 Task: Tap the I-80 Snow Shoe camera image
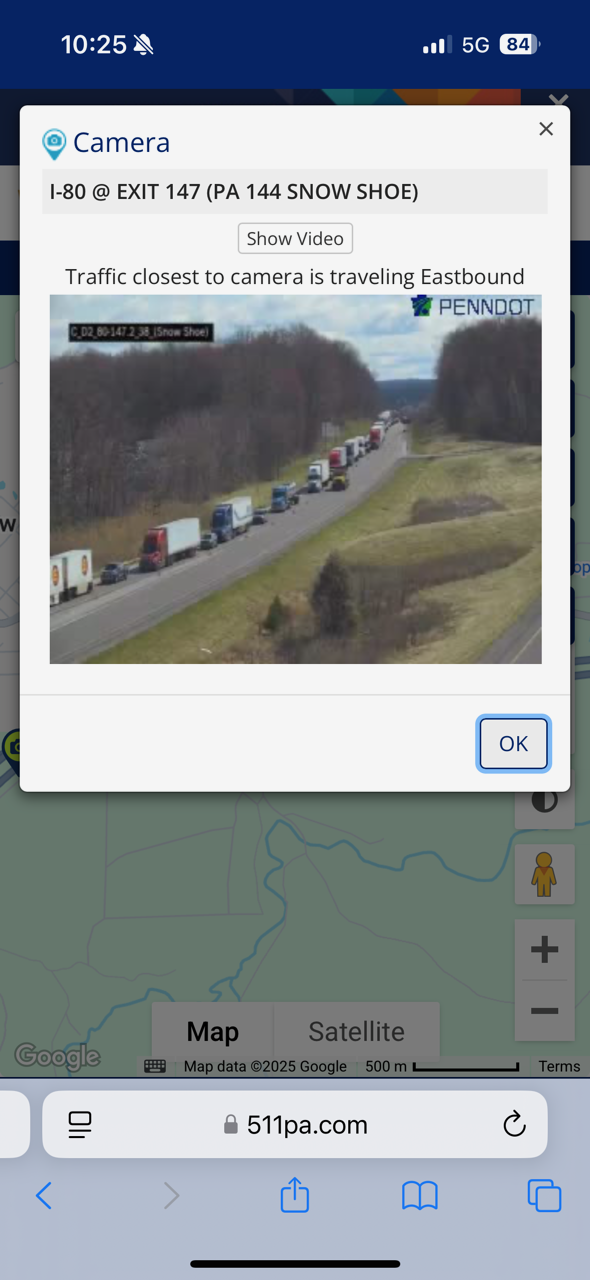pos(296,479)
